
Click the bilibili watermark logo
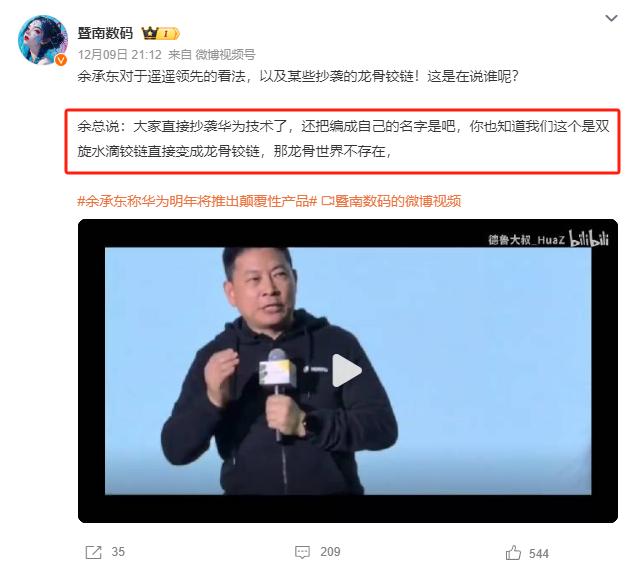[x=589, y=239]
